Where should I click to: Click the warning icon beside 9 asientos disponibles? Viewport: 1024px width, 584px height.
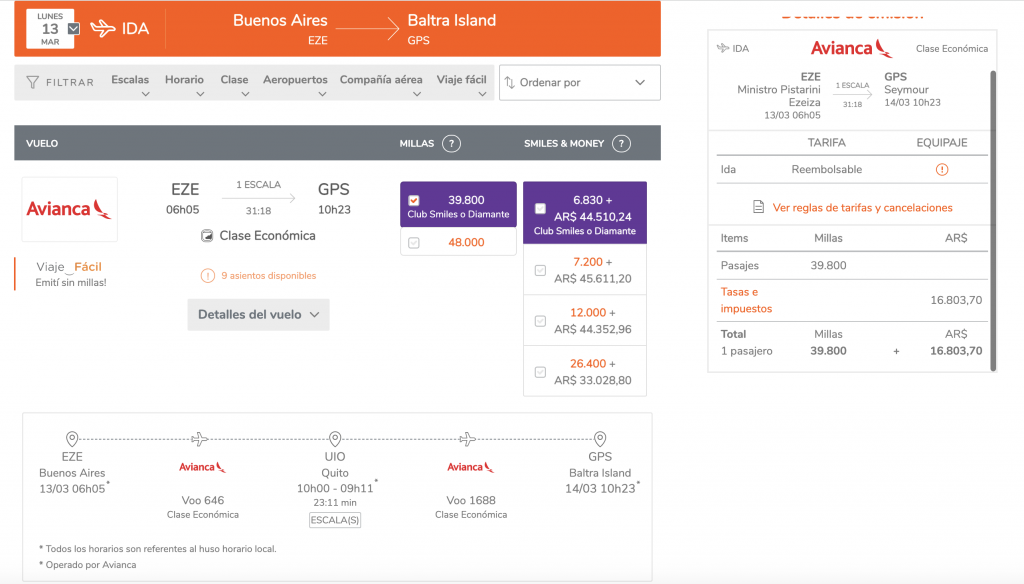click(x=208, y=276)
